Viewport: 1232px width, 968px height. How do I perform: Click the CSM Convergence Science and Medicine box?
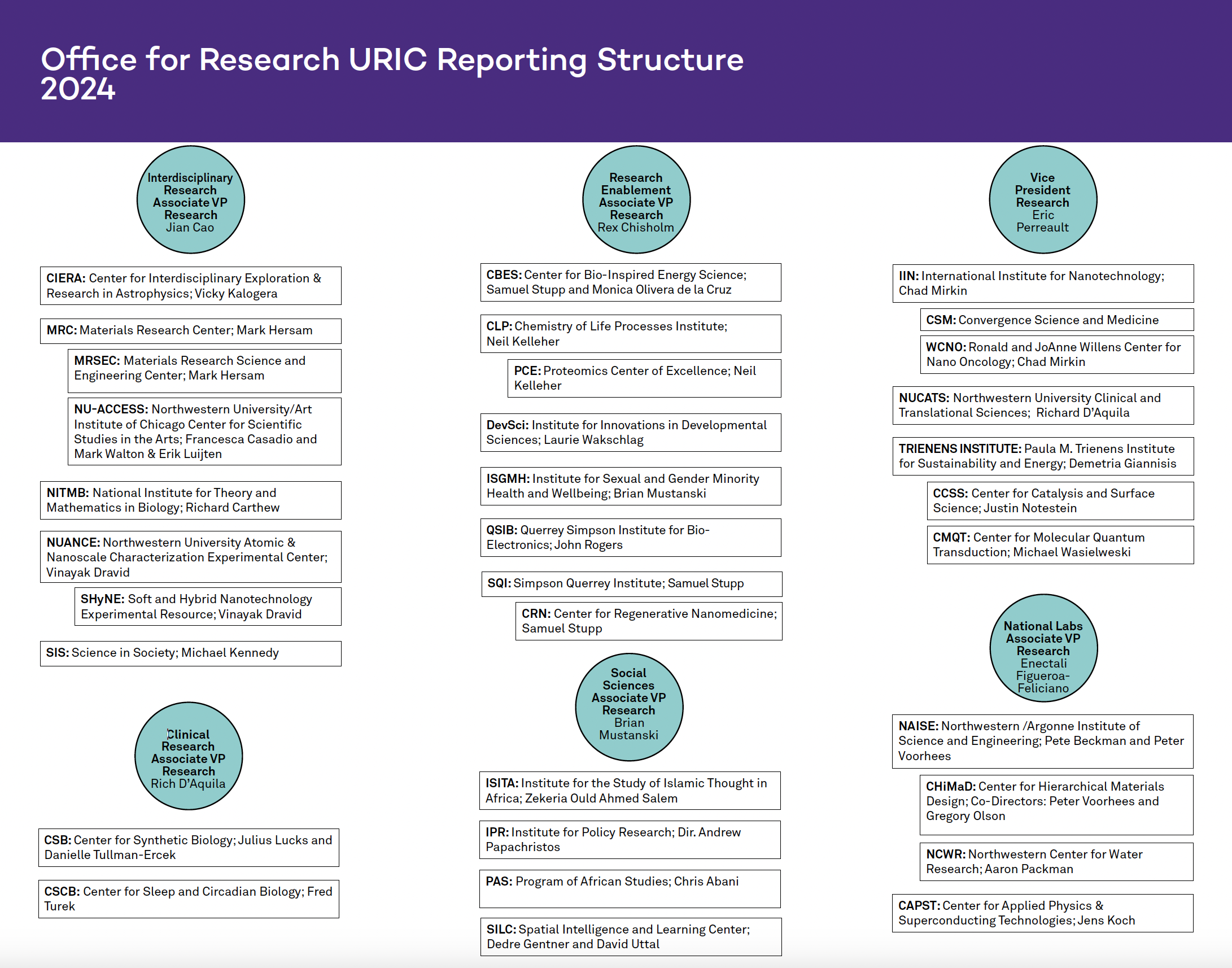[x=1057, y=320]
